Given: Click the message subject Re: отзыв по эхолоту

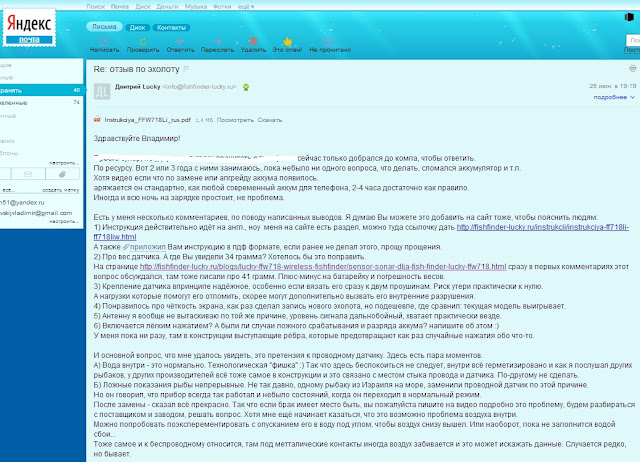Looking at the screenshot, I should point(136,69).
